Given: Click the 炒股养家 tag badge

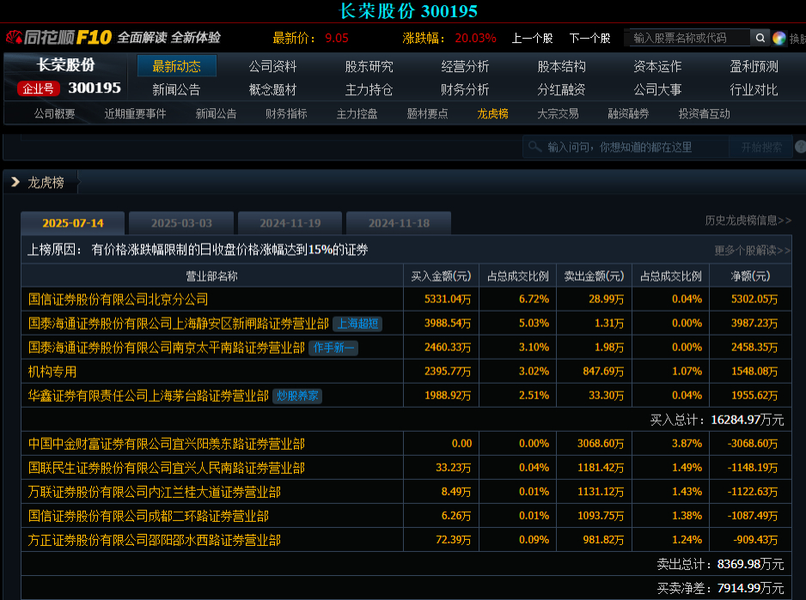Looking at the screenshot, I should click(297, 395).
